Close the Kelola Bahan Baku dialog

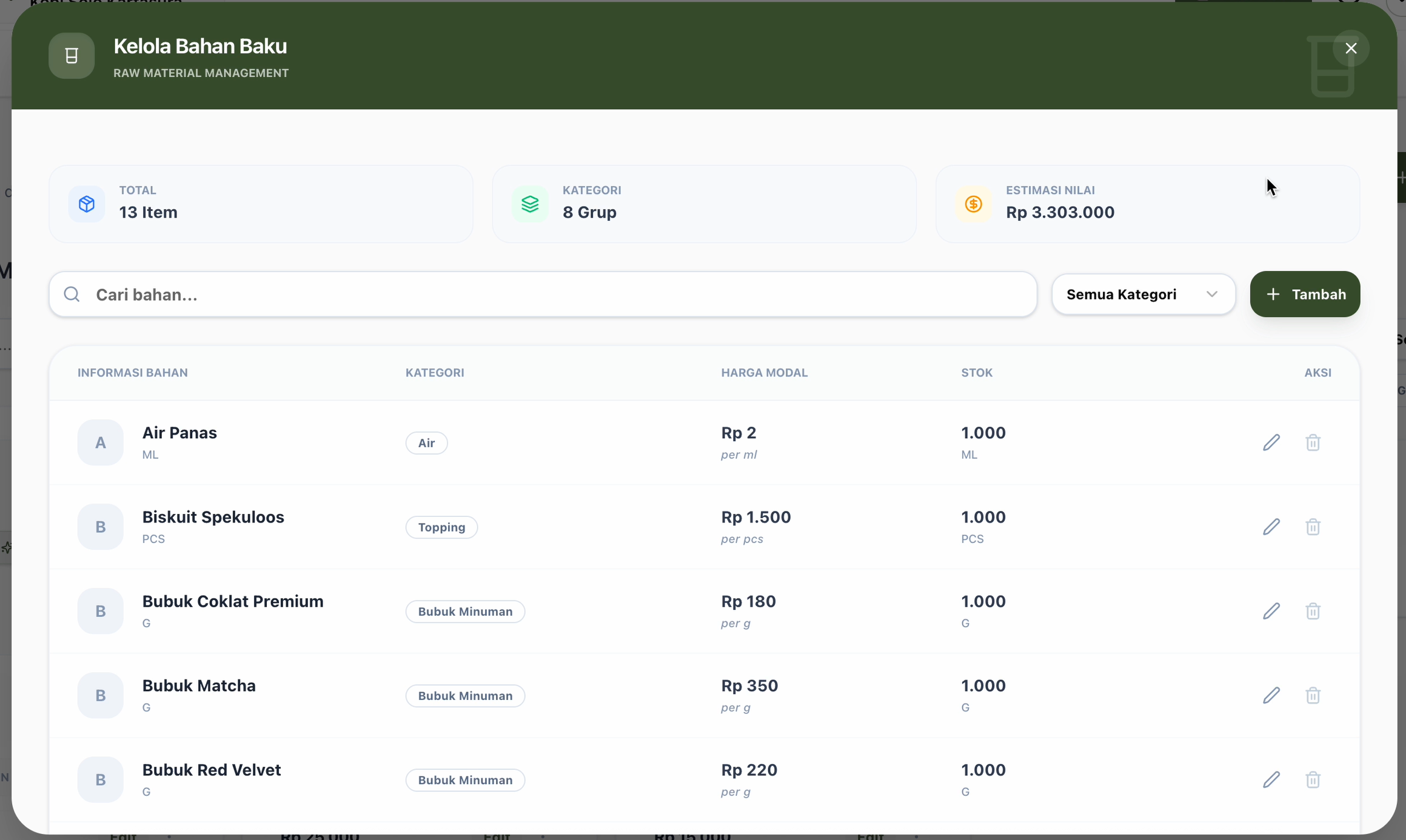pos(1350,48)
